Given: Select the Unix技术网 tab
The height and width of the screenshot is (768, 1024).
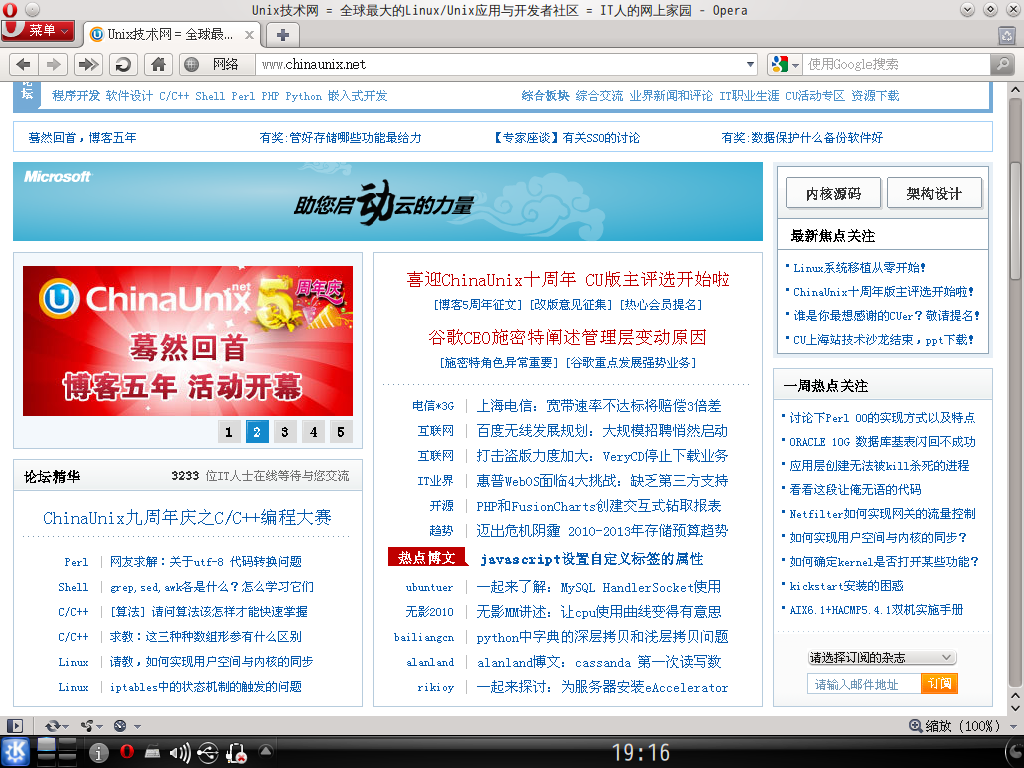Looking at the screenshot, I should pyautogui.click(x=172, y=35).
